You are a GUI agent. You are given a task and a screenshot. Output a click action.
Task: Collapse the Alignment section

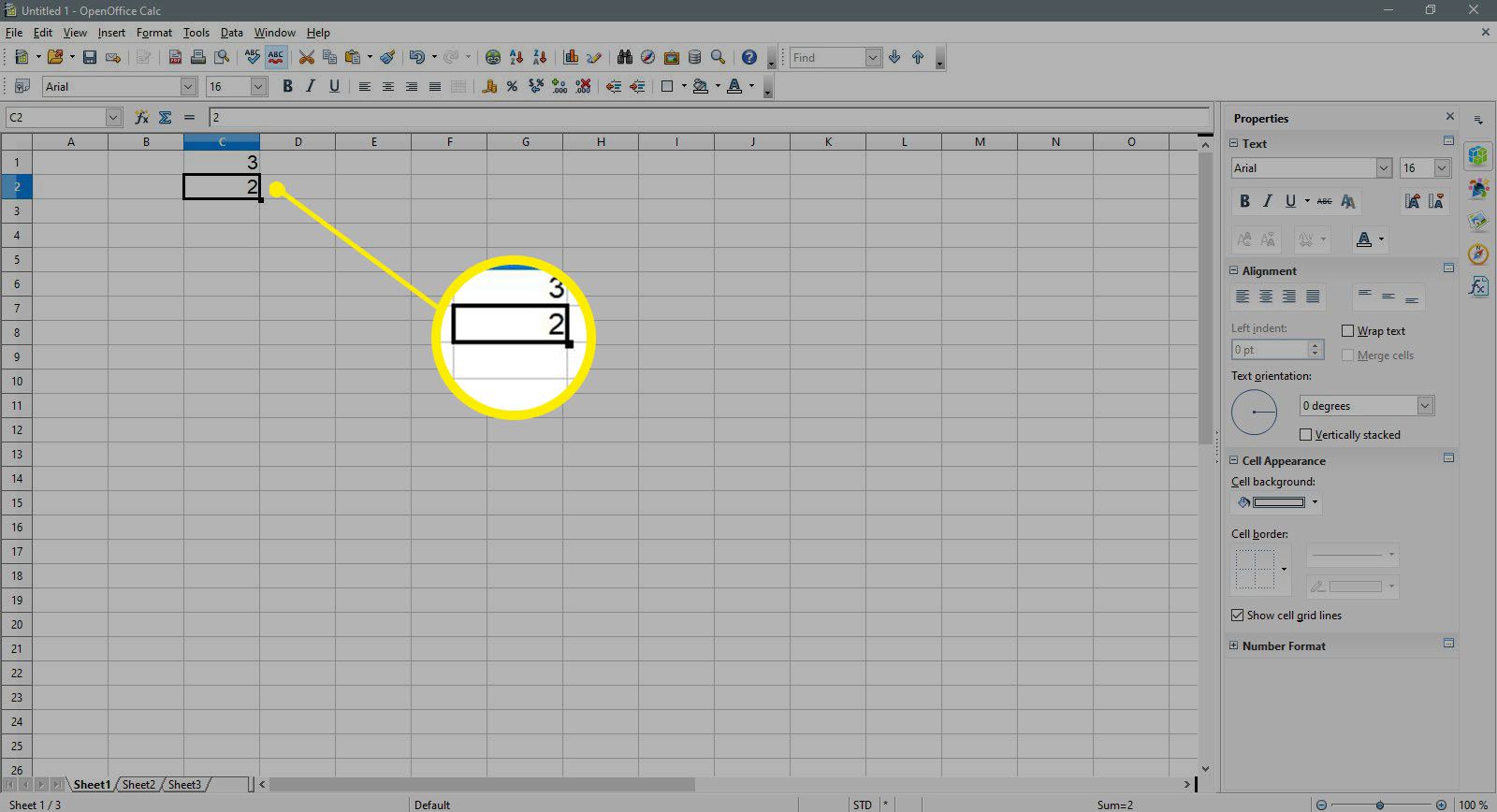1233,270
